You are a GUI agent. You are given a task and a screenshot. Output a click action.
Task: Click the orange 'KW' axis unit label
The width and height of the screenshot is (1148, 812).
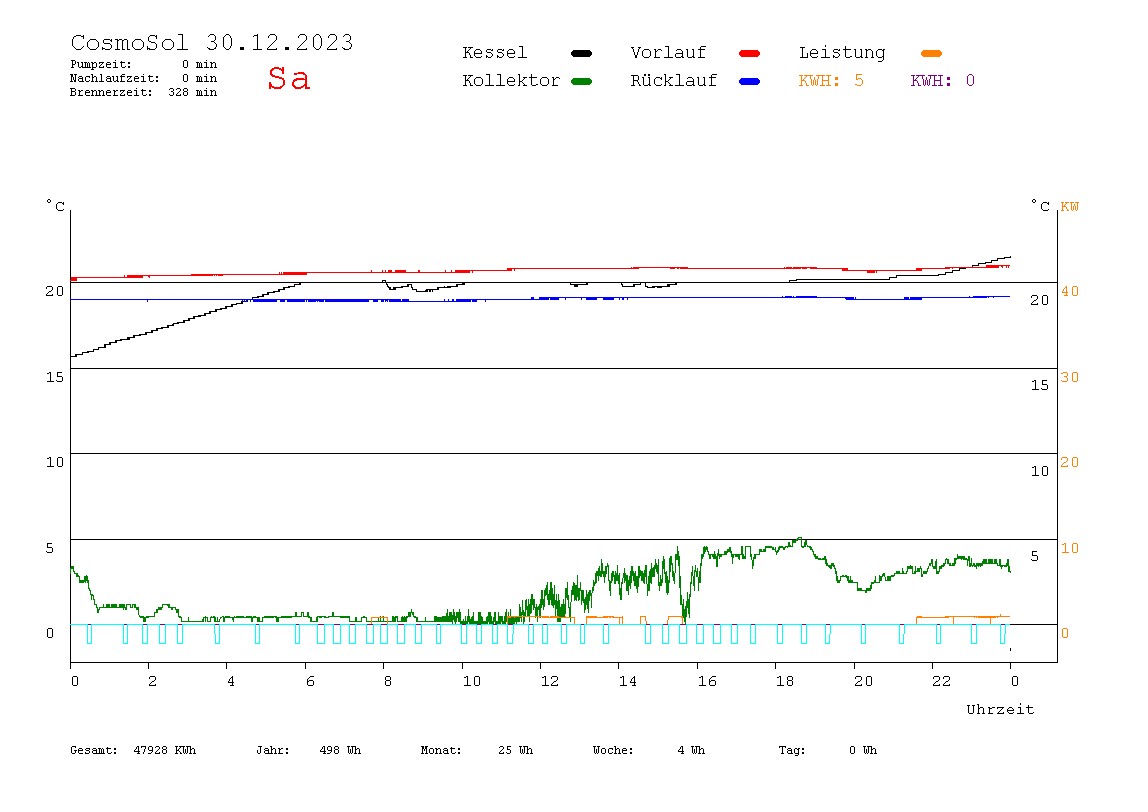tap(1070, 206)
